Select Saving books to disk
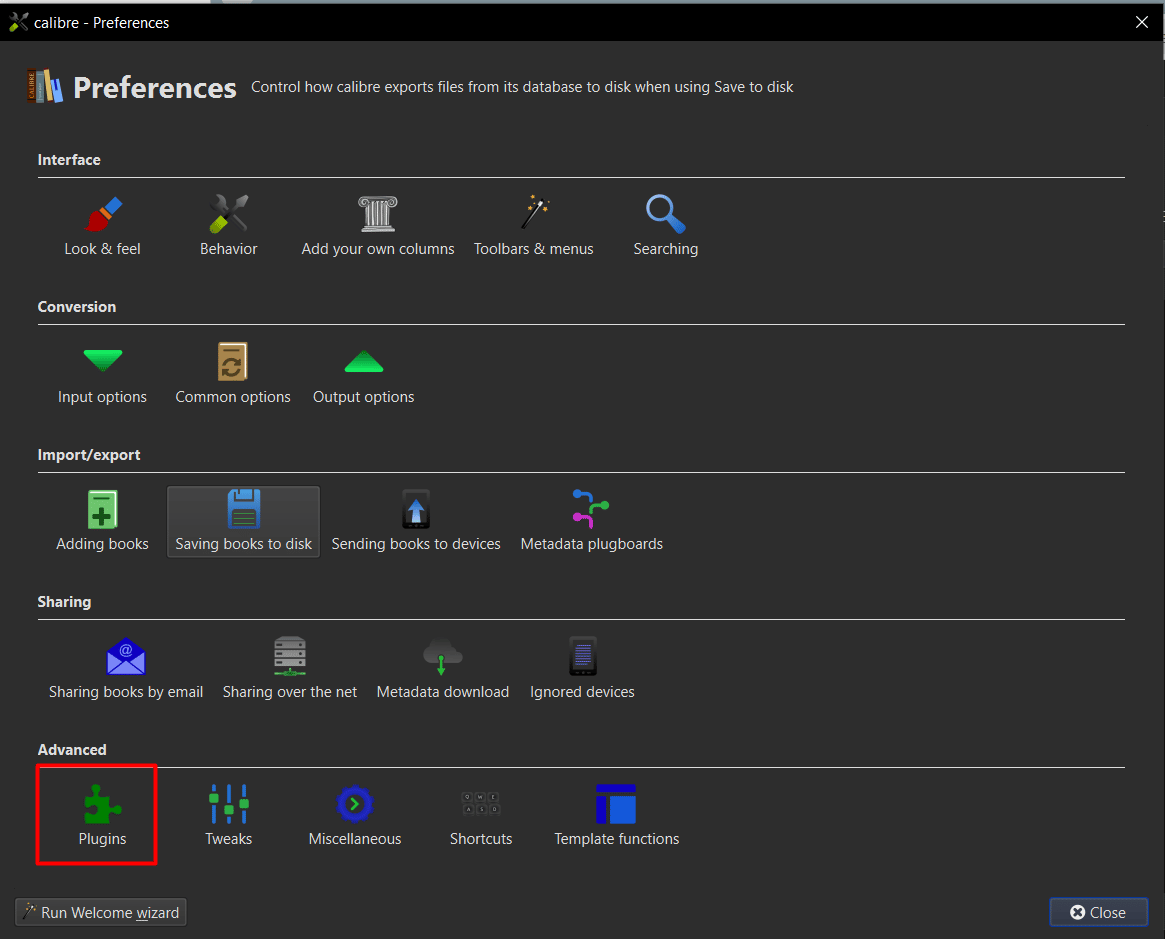 [x=244, y=521]
